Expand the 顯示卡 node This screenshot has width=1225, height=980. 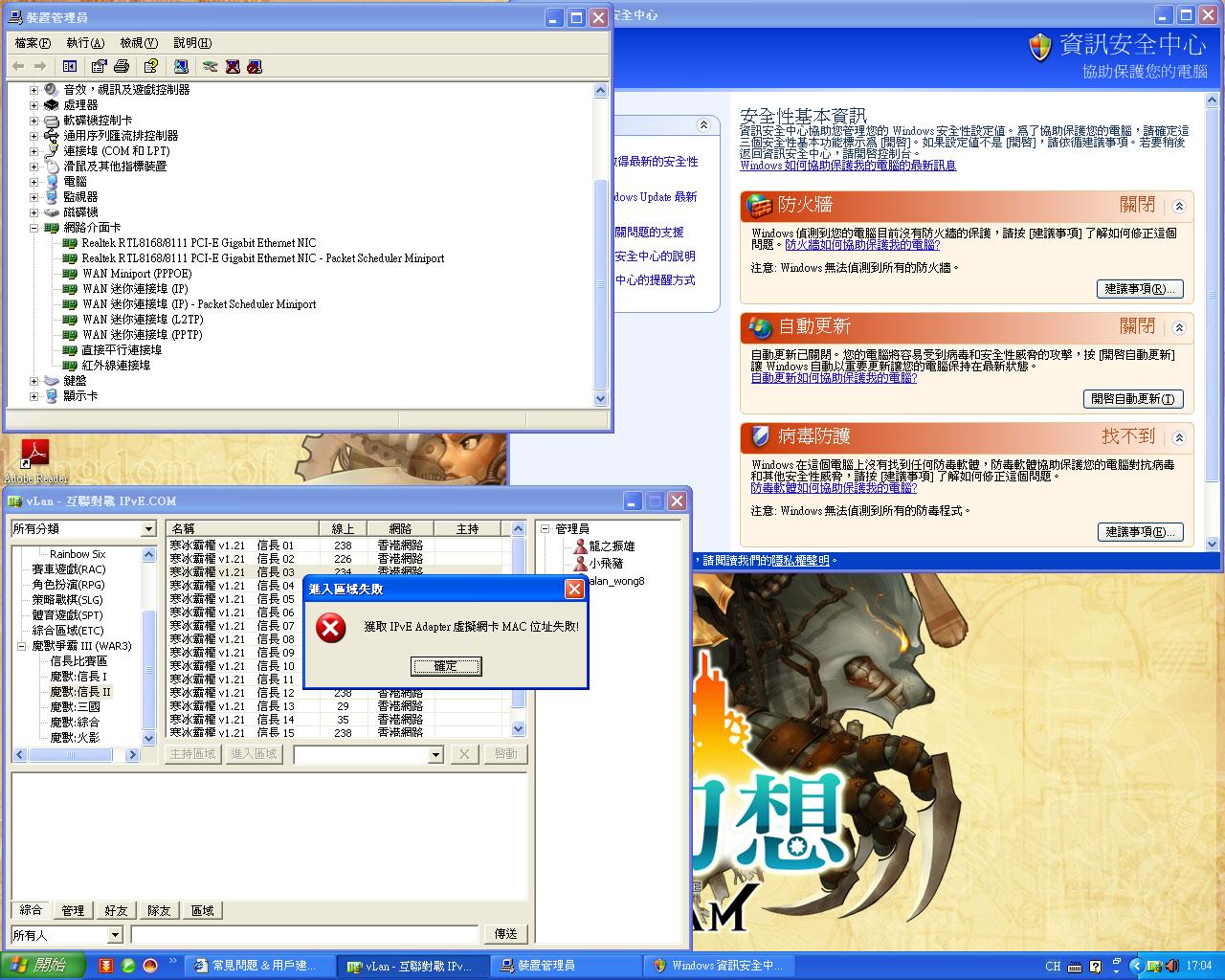coord(34,395)
